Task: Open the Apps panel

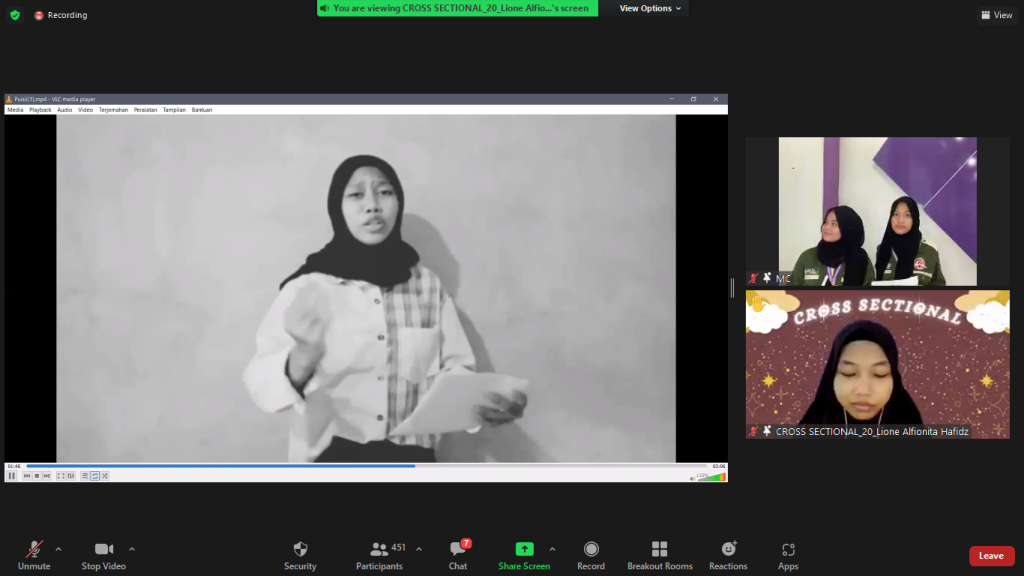Action: pos(788,549)
